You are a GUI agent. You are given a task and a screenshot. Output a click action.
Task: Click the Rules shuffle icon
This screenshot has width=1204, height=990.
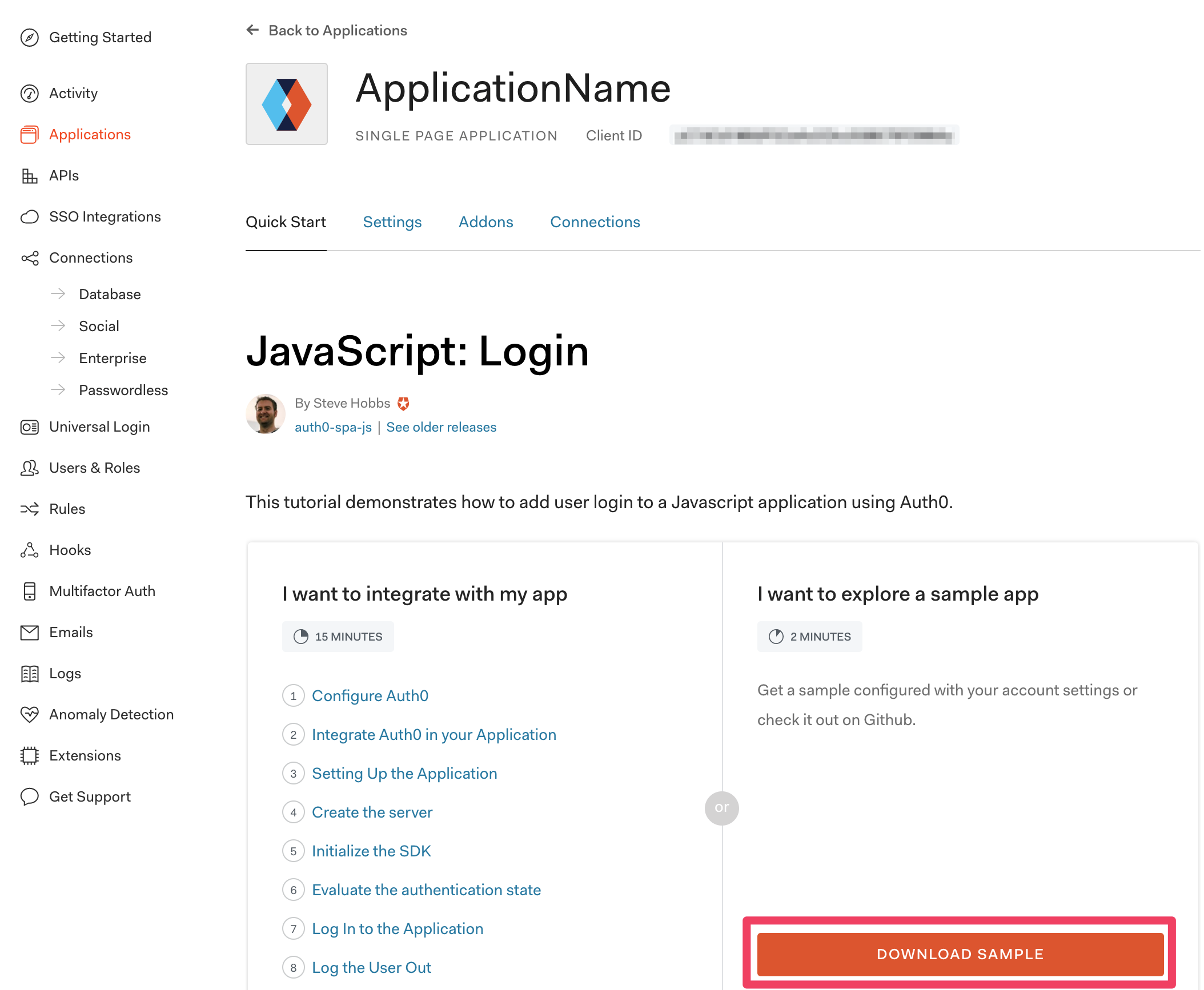click(29, 509)
